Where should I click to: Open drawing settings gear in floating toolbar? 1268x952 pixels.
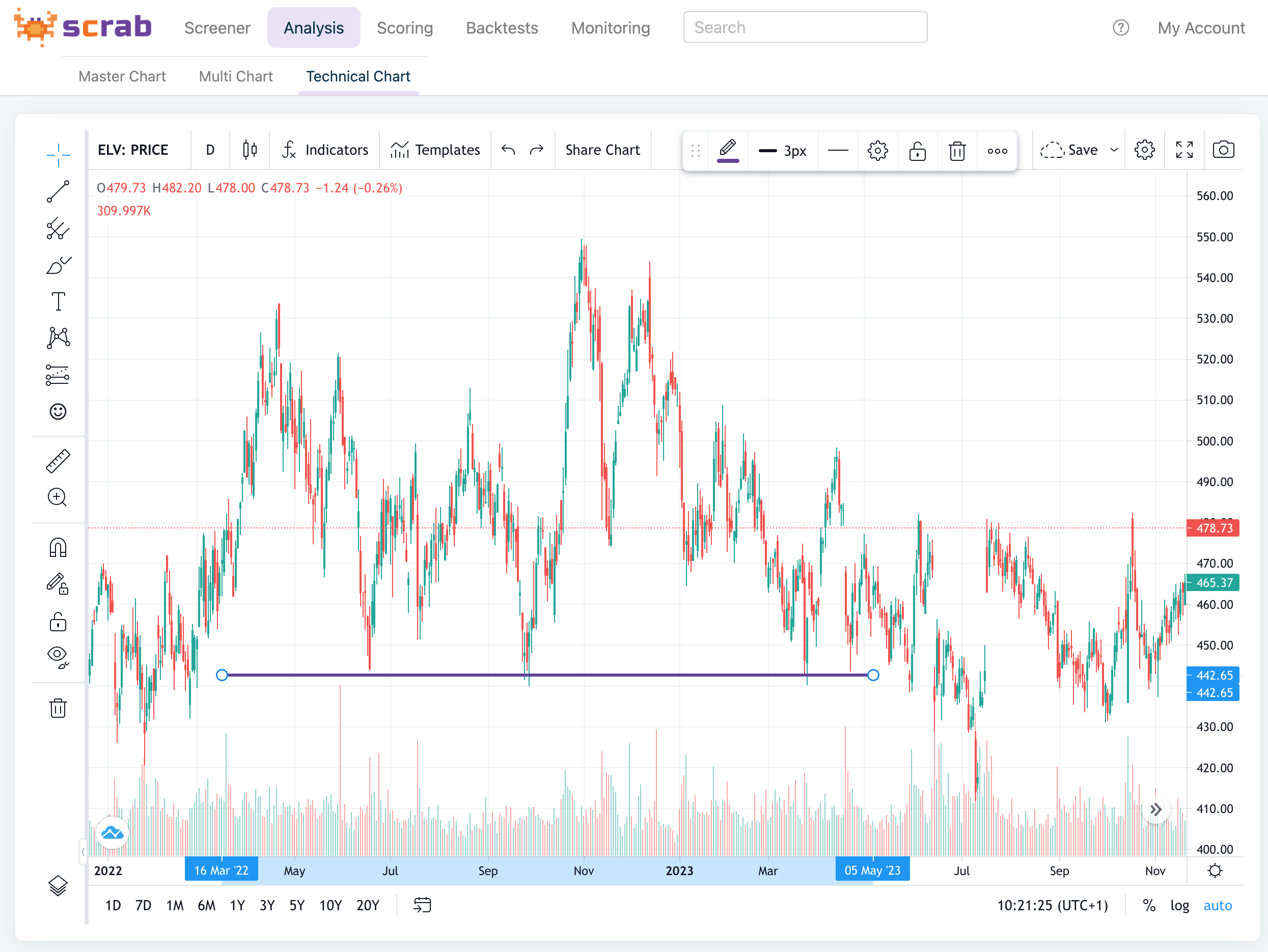(x=877, y=151)
